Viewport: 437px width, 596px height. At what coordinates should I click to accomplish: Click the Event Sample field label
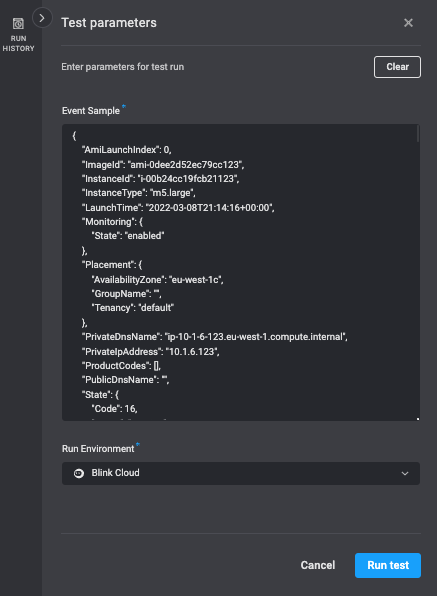tap(91, 111)
